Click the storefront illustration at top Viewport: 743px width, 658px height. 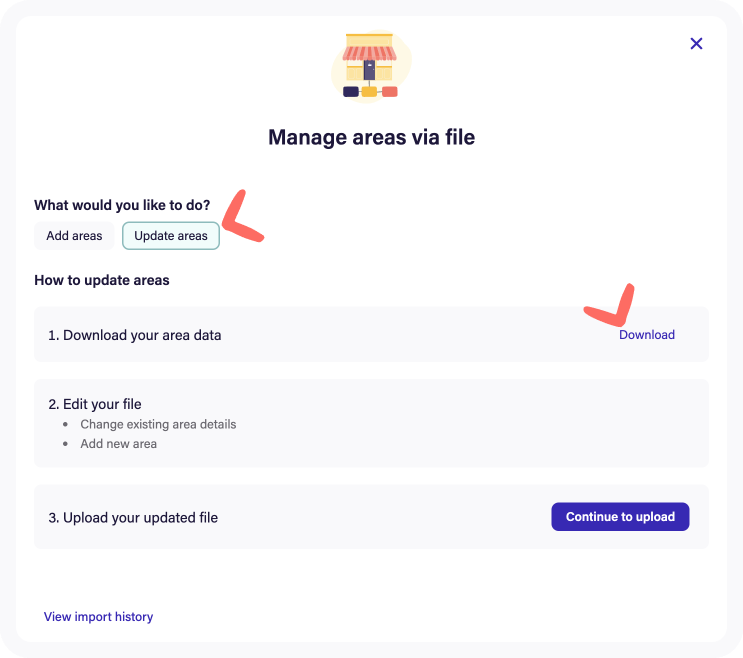coord(371,65)
